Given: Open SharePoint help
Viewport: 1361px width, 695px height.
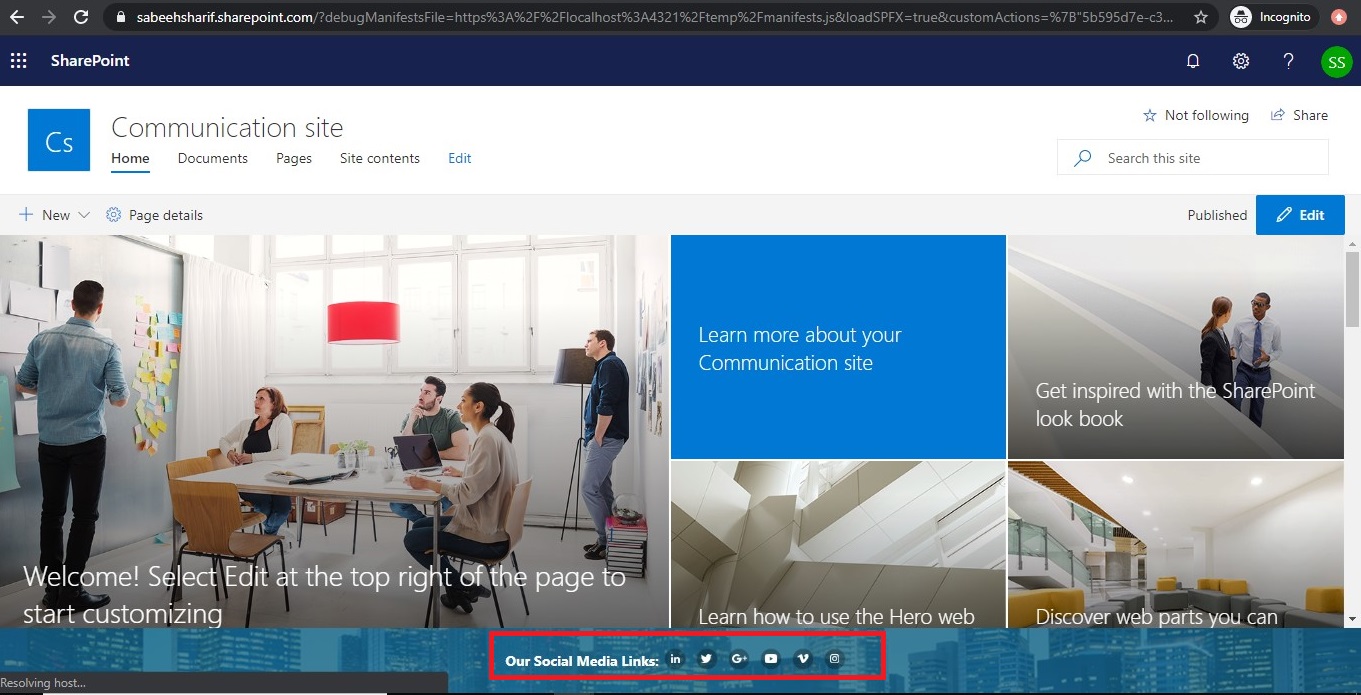Looking at the screenshot, I should (1288, 61).
